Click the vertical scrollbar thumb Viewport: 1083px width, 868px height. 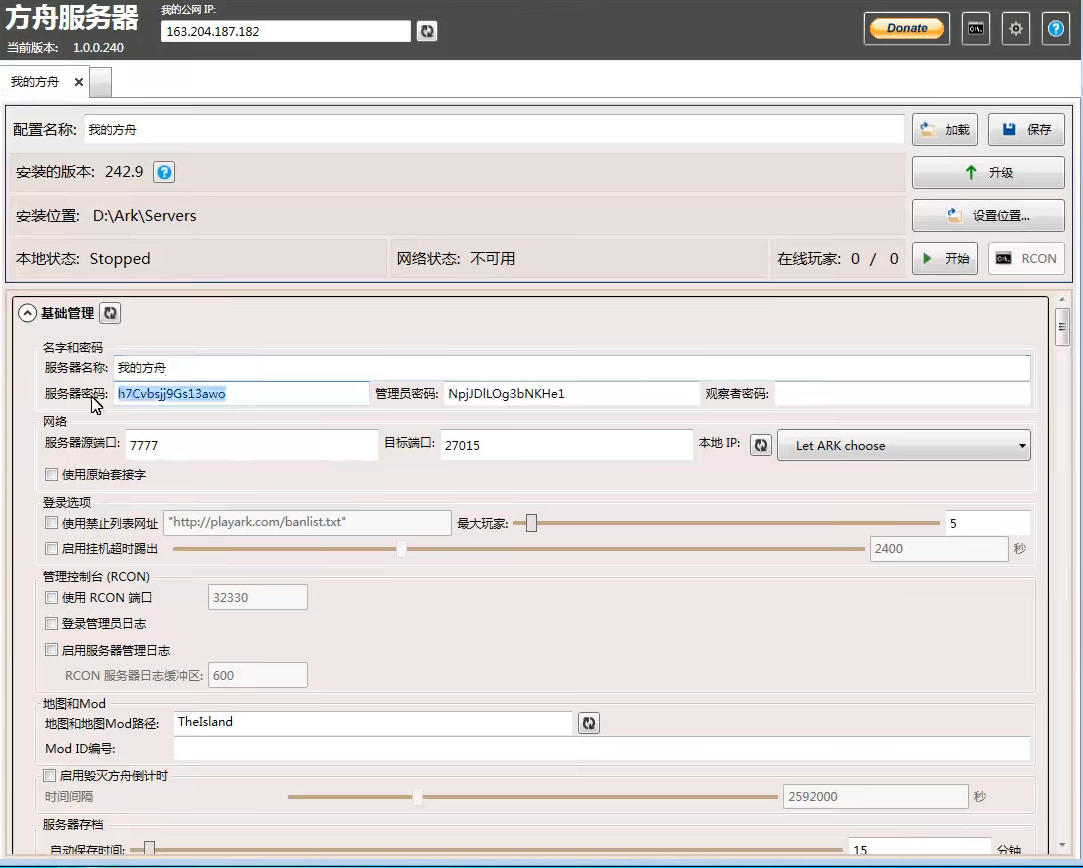coord(1062,328)
